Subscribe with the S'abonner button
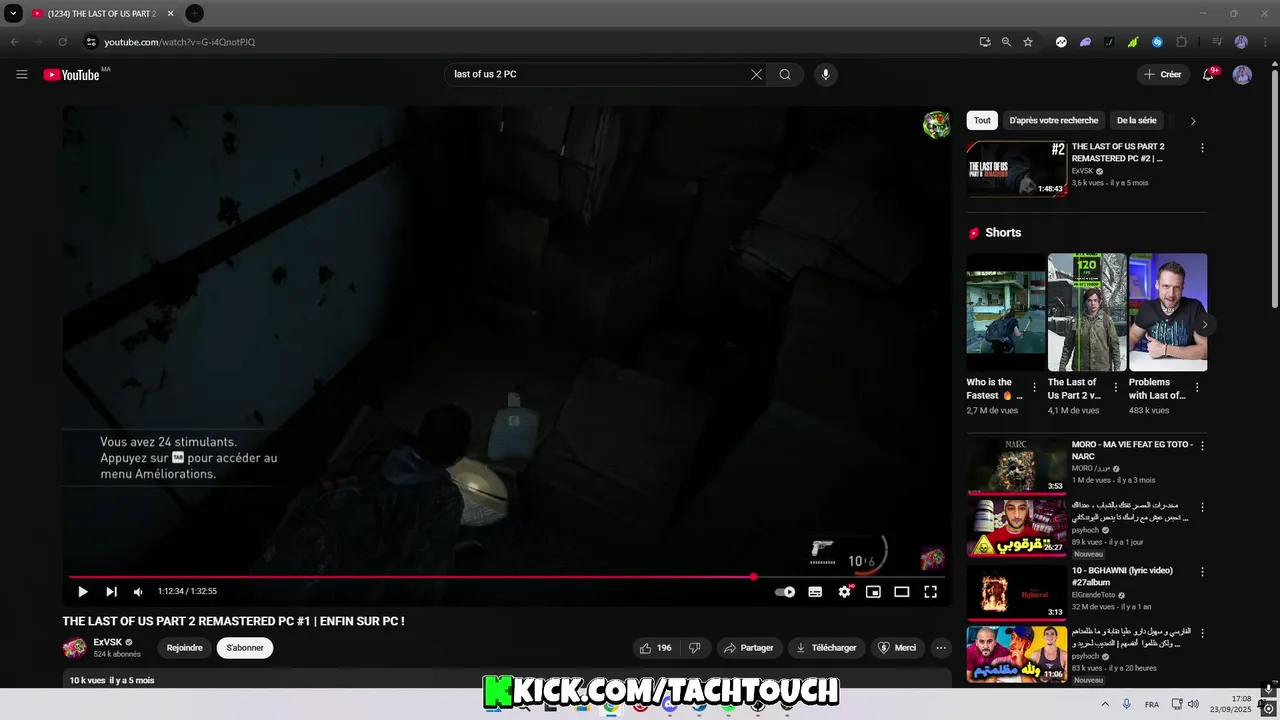Image resolution: width=1280 pixels, height=720 pixels. 245,648
